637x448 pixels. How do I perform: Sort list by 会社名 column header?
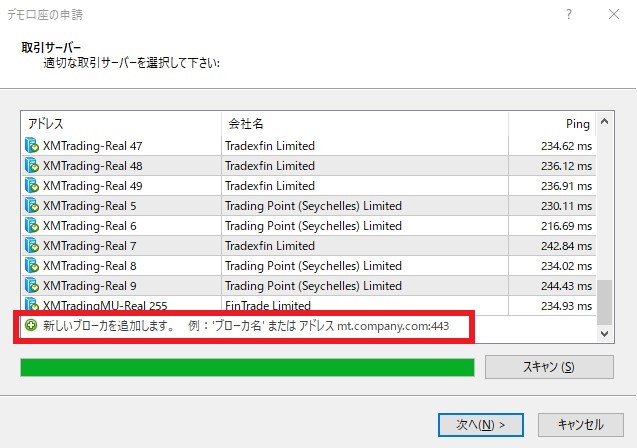point(364,124)
